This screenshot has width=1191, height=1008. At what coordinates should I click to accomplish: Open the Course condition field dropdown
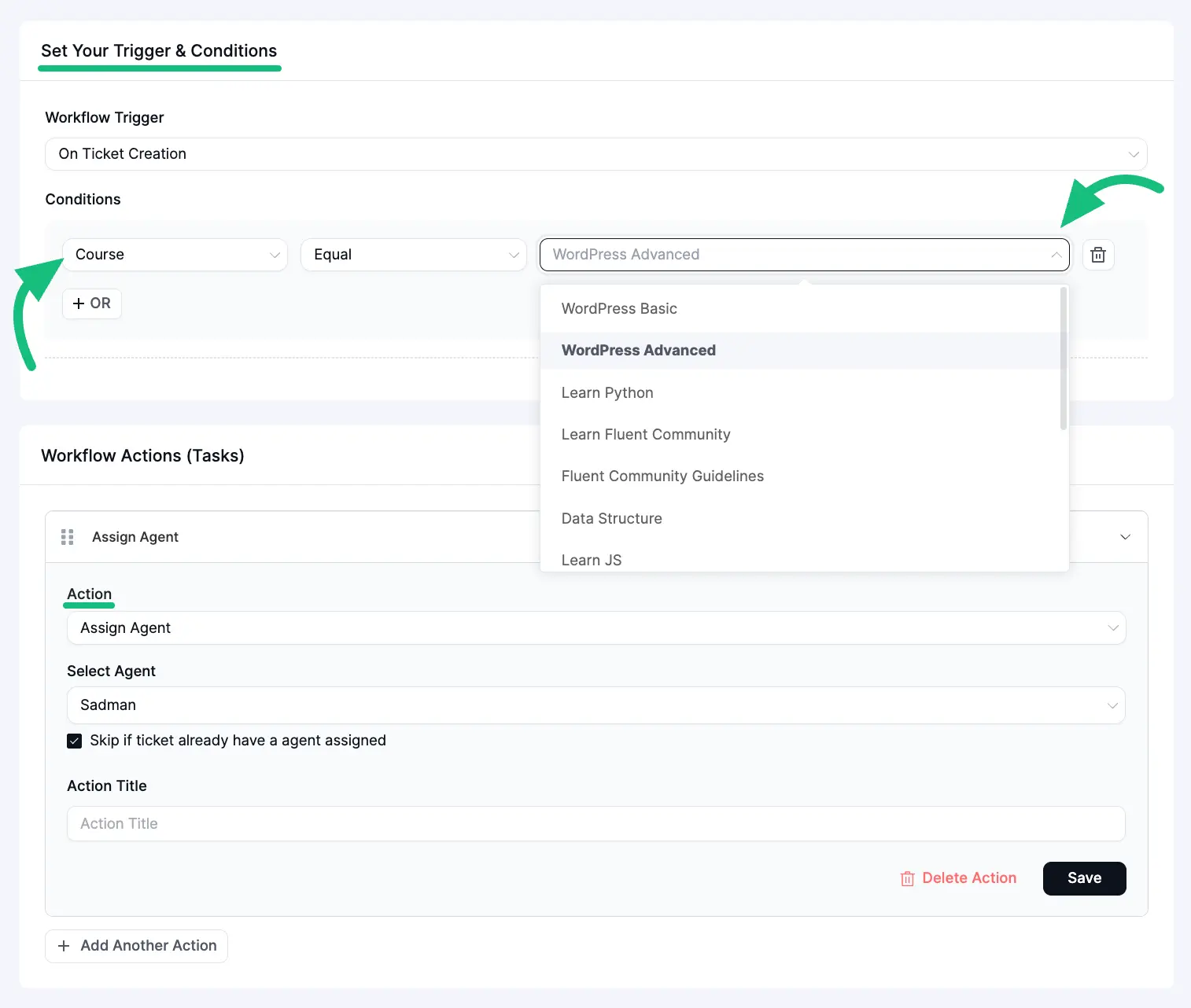click(175, 255)
